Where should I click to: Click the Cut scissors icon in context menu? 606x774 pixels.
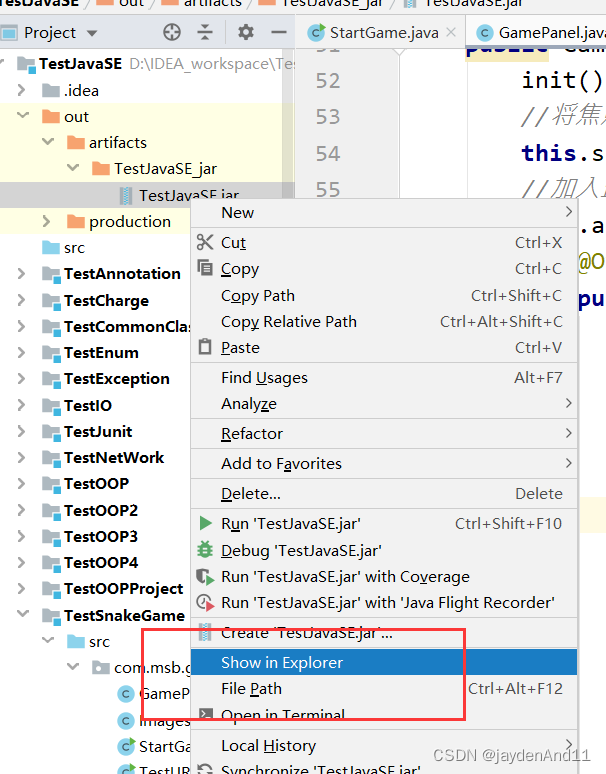[205, 242]
